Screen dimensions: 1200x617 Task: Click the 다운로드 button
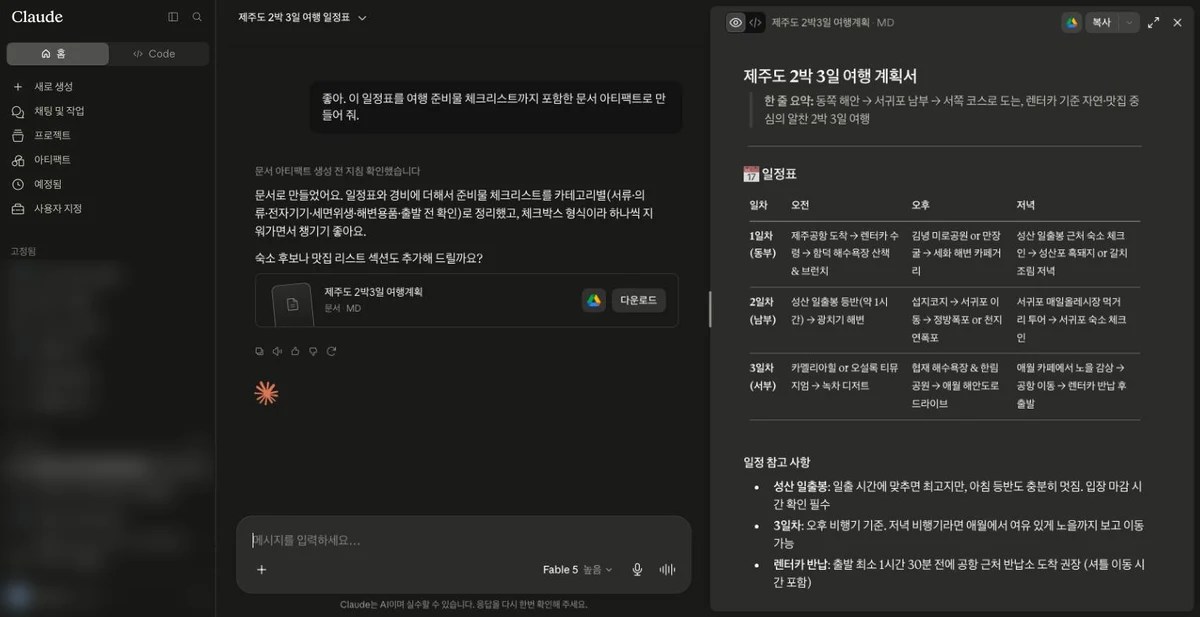638,301
